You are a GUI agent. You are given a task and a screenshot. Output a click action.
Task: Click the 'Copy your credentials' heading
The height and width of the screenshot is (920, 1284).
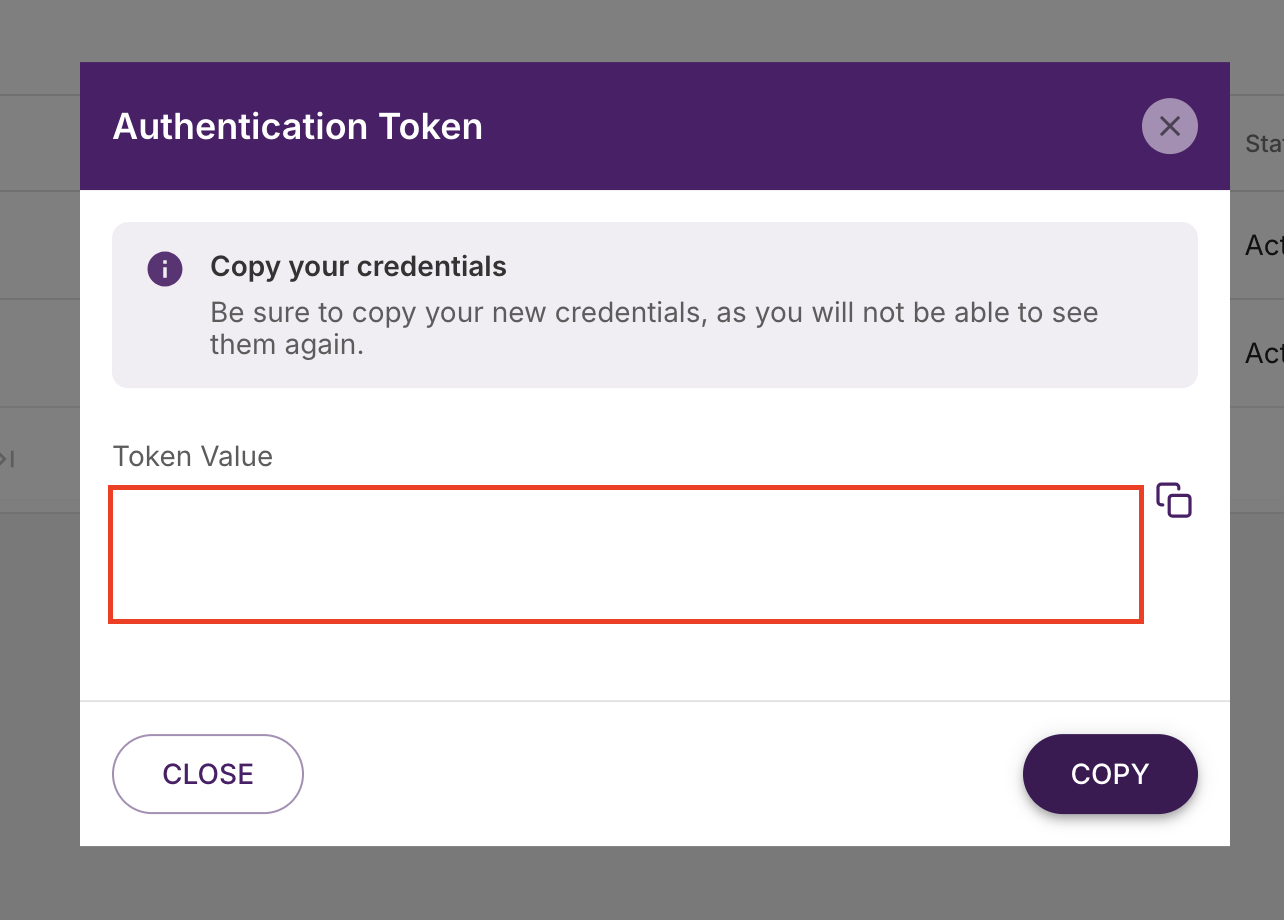[x=358, y=266]
